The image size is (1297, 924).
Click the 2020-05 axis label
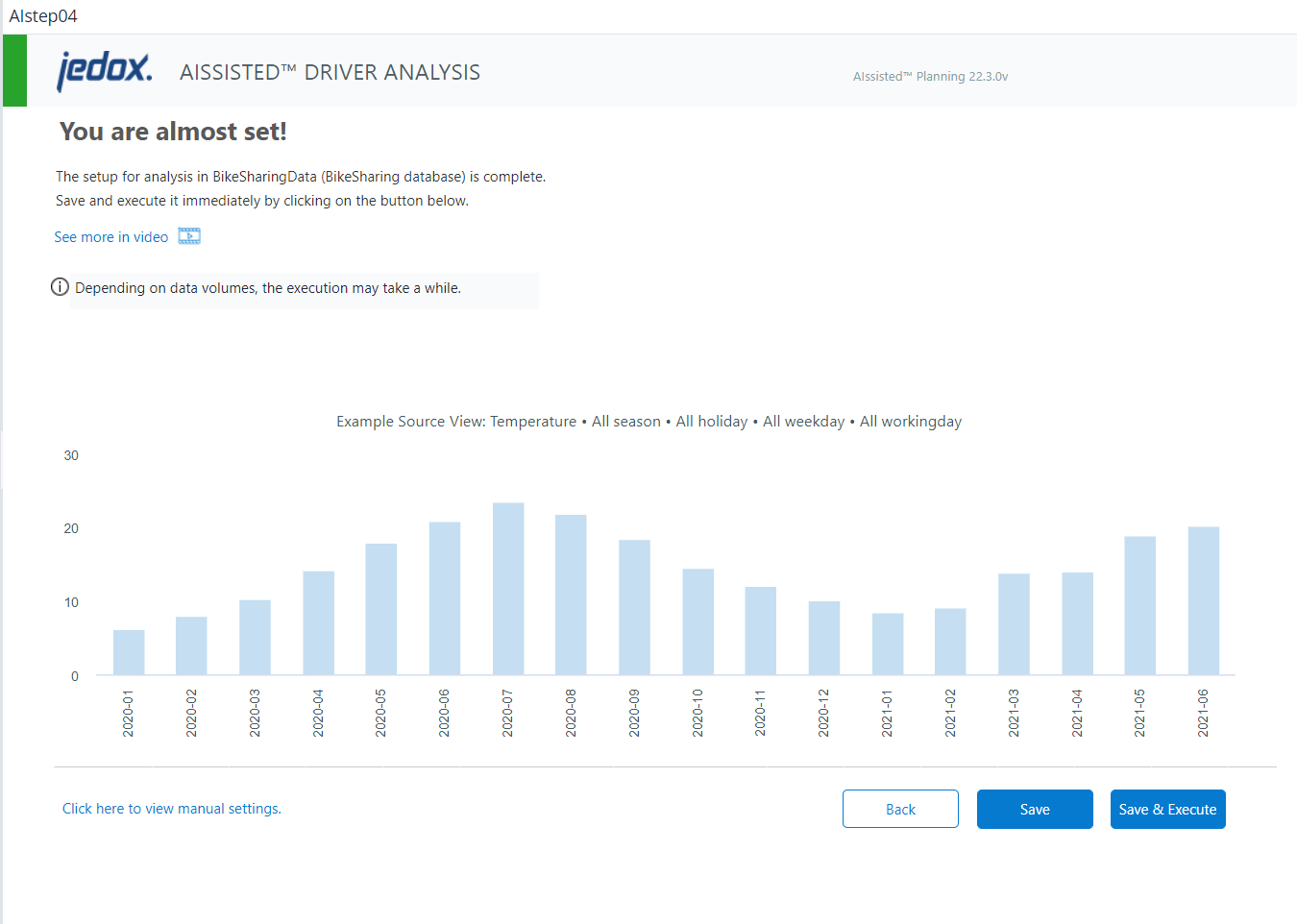(381, 713)
